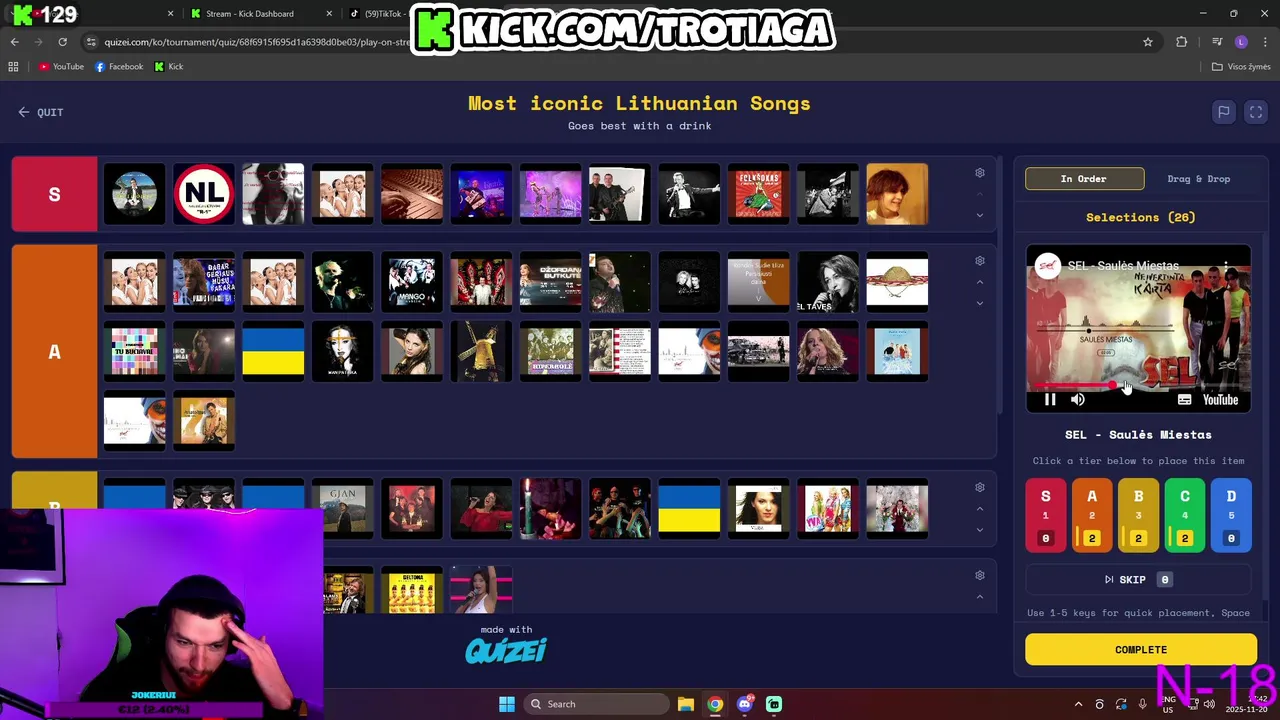Open settings gear for the A tier
Image resolution: width=1280 pixels, height=720 pixels.
coord(980,261)
